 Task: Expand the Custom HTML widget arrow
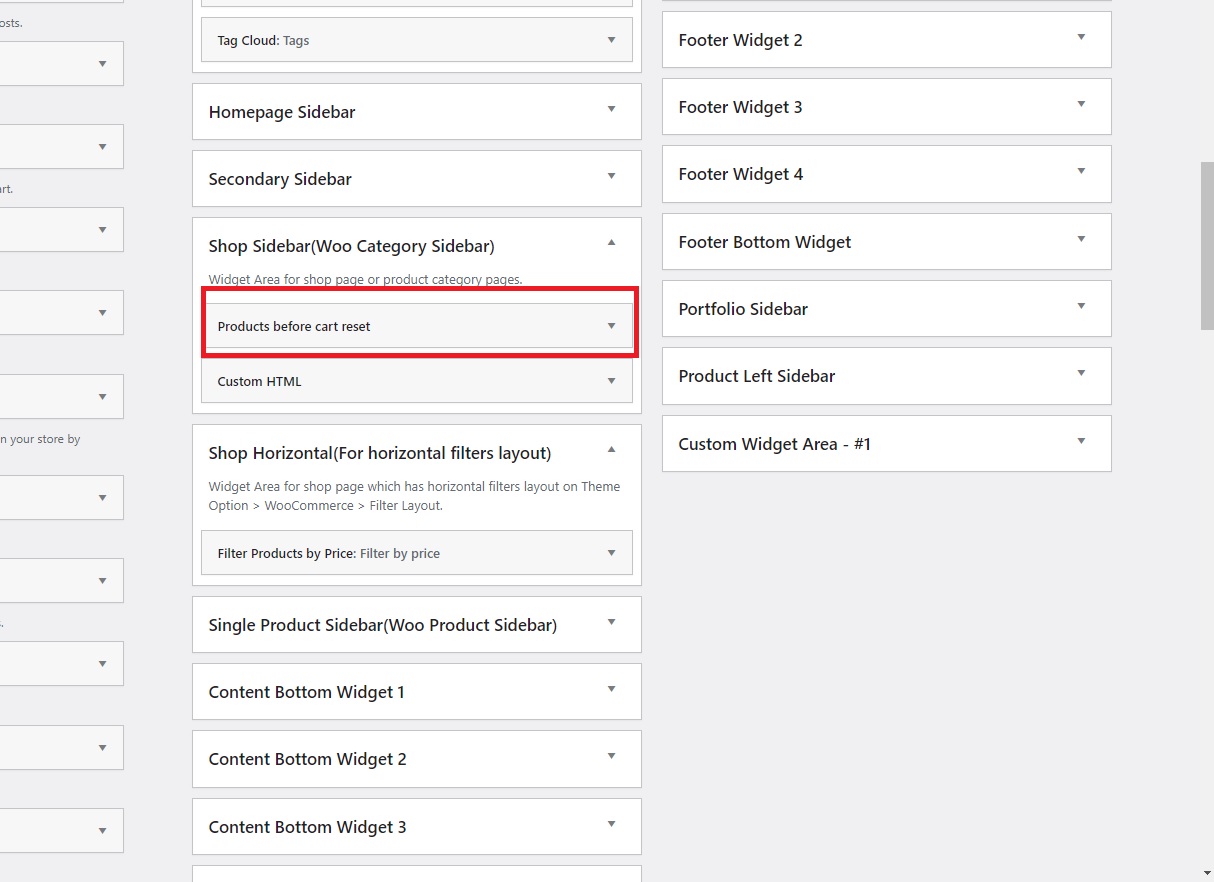pos(612,381)
